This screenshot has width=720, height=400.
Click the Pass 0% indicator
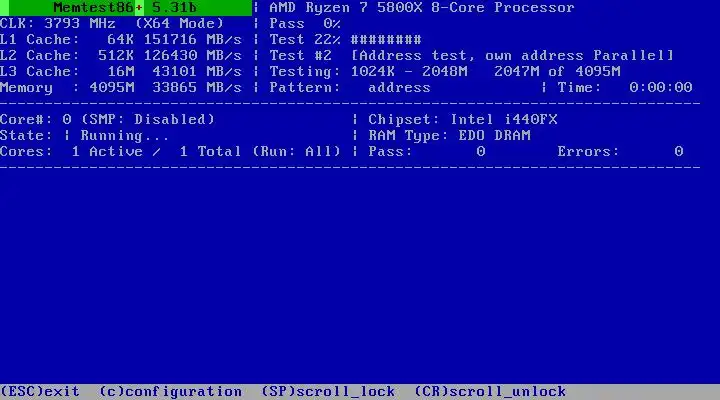[x=305, y=23]
